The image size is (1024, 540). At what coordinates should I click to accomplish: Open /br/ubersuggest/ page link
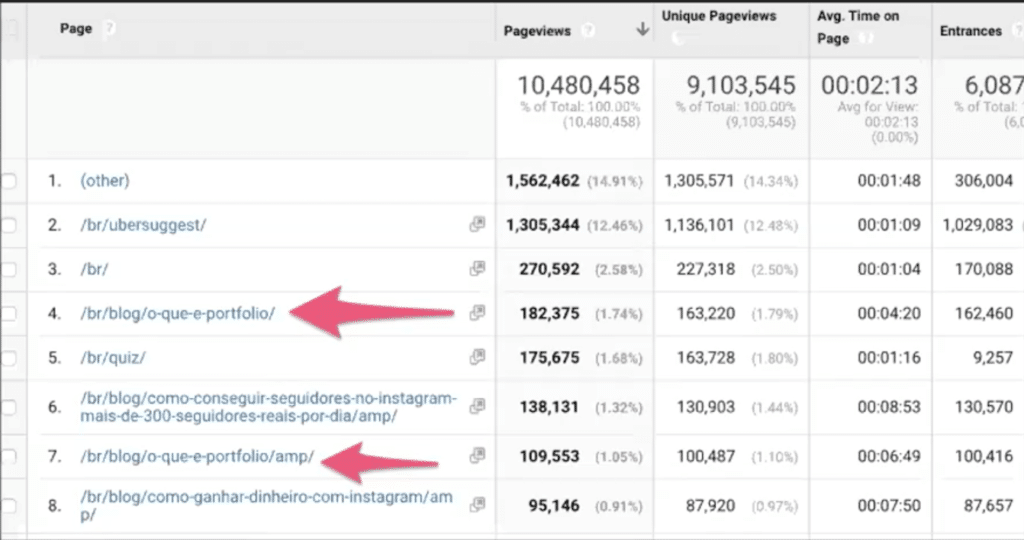pos(143,225)
